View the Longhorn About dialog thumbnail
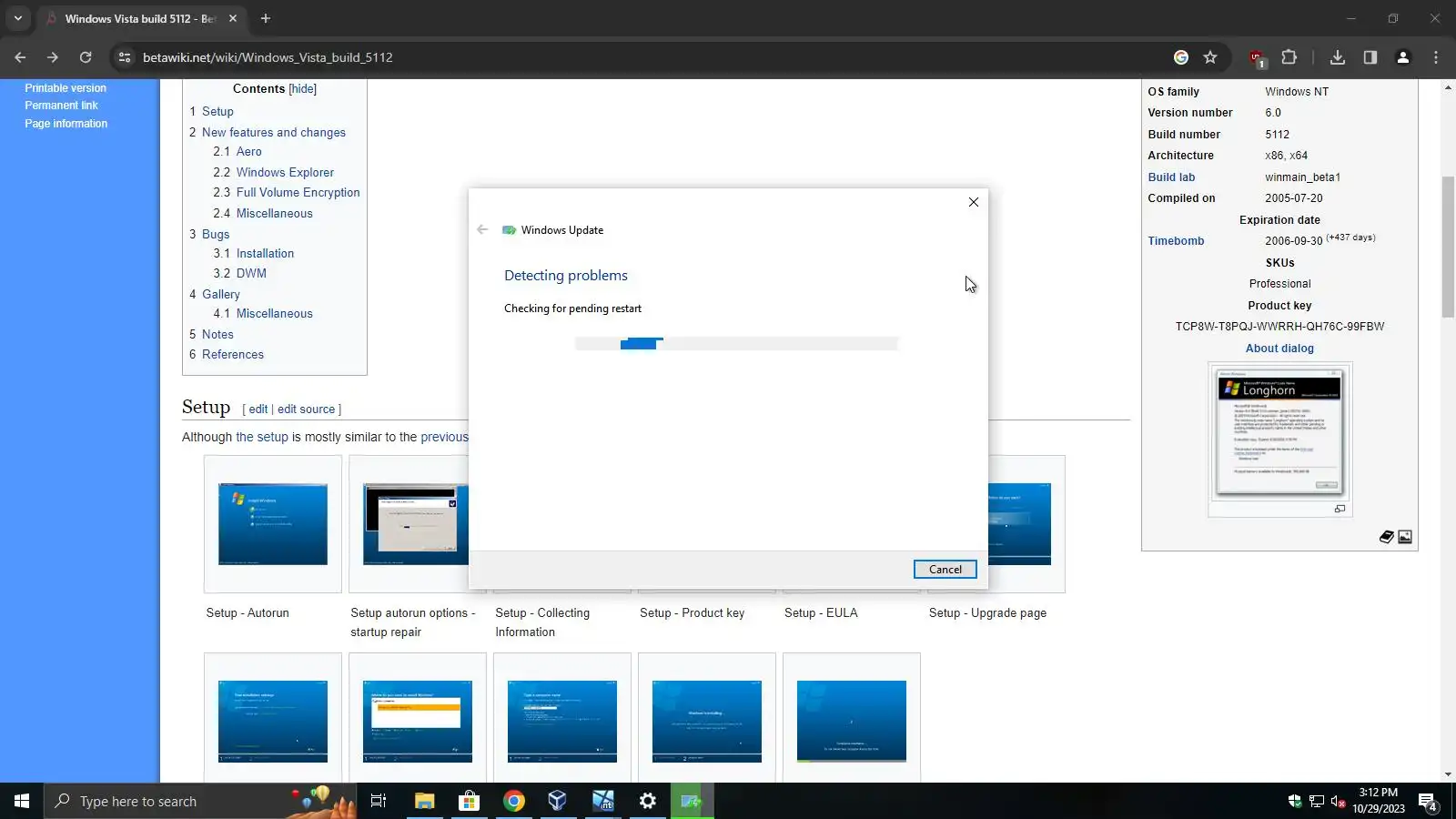This screenshot has width=1456, height=819. tap(1279, 433)
